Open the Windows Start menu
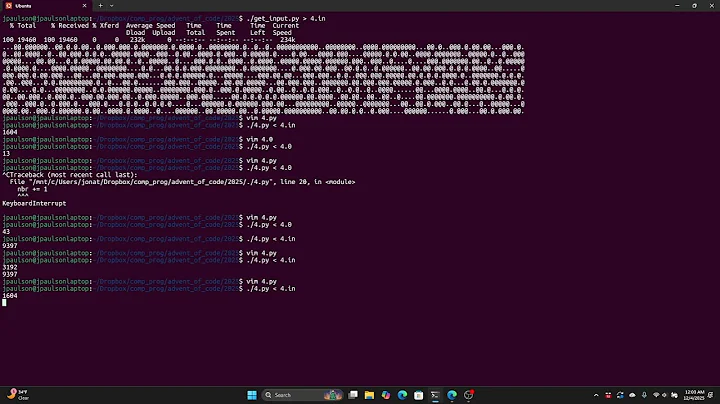Screen dimensions: 720x404 [252, 395]
